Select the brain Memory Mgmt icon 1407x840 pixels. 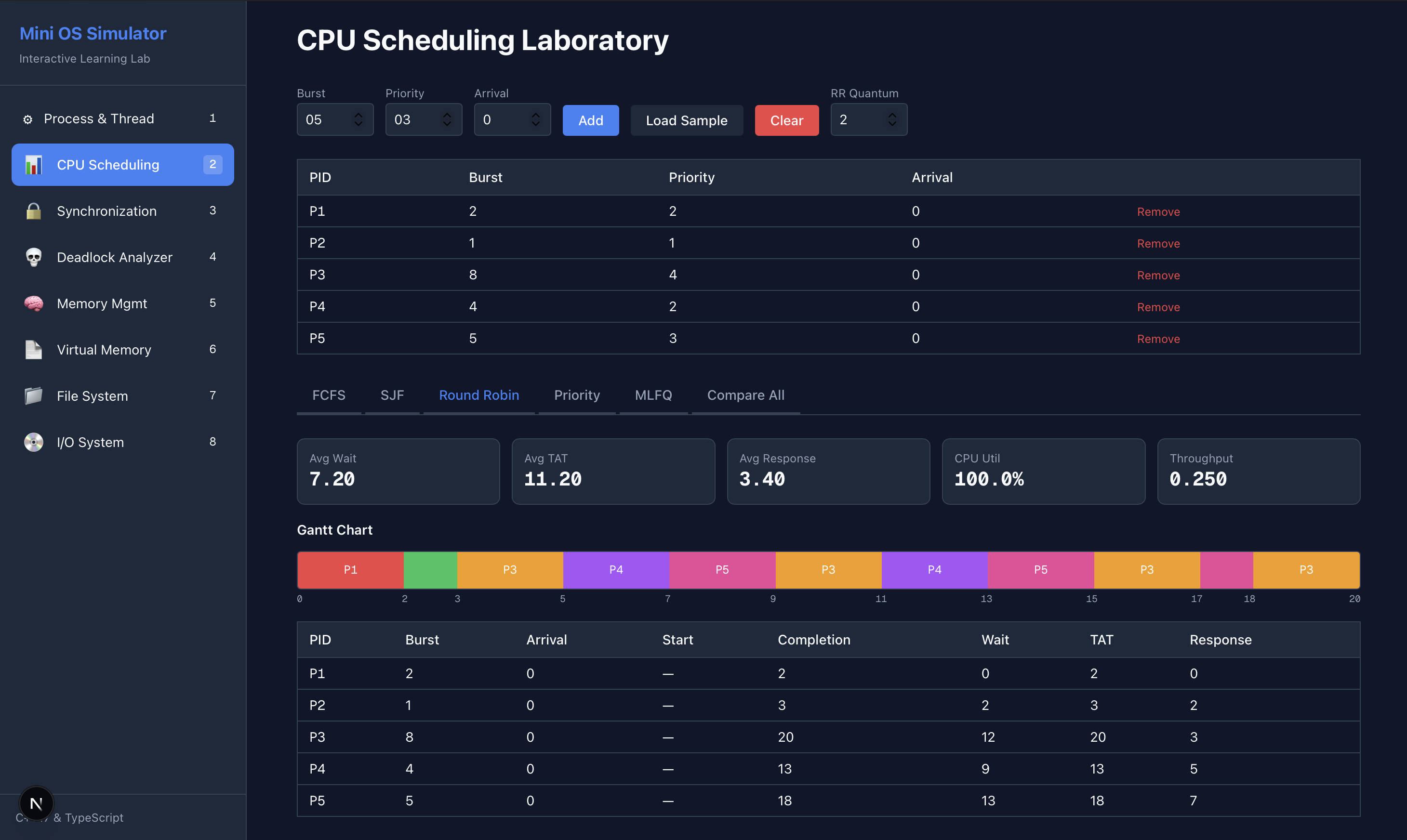[33, 304]
